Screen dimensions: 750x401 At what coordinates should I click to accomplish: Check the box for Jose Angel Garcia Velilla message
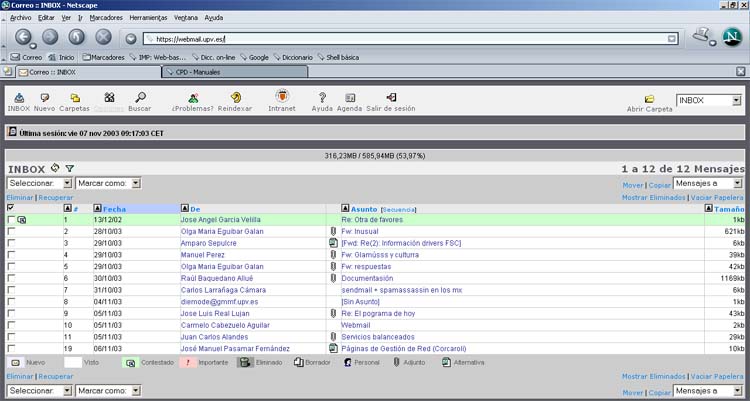click(x=11, y=220)
